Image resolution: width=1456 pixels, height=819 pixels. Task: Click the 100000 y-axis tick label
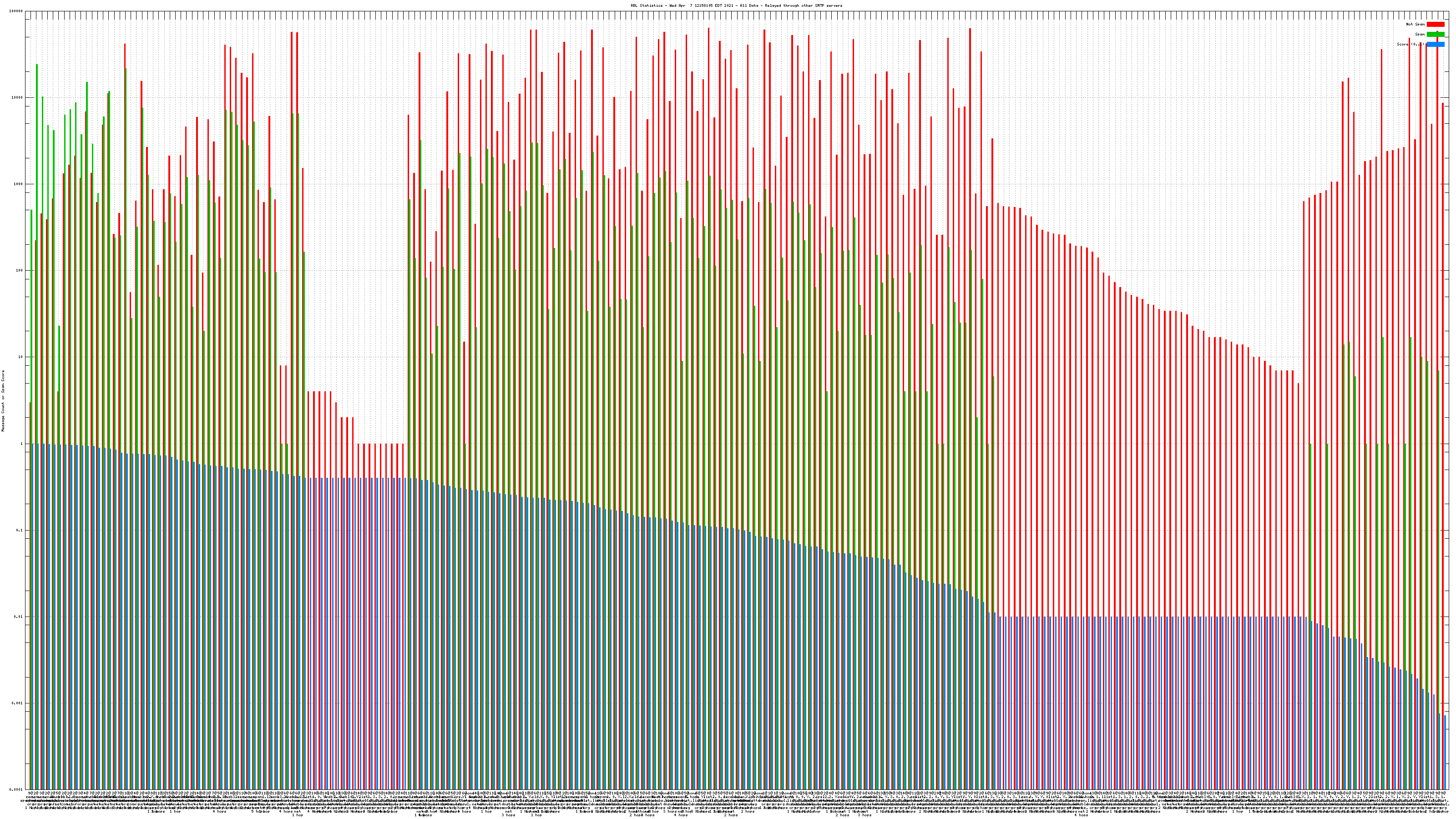click(x=16, y=11)
